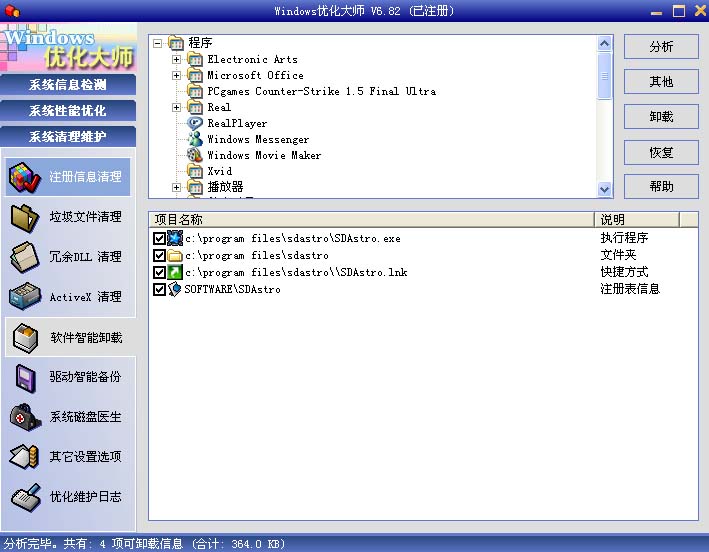This screenshot has width=709, height=552.
Task: Click the 播放器 folder icon
Action: [x=195, y=187]
